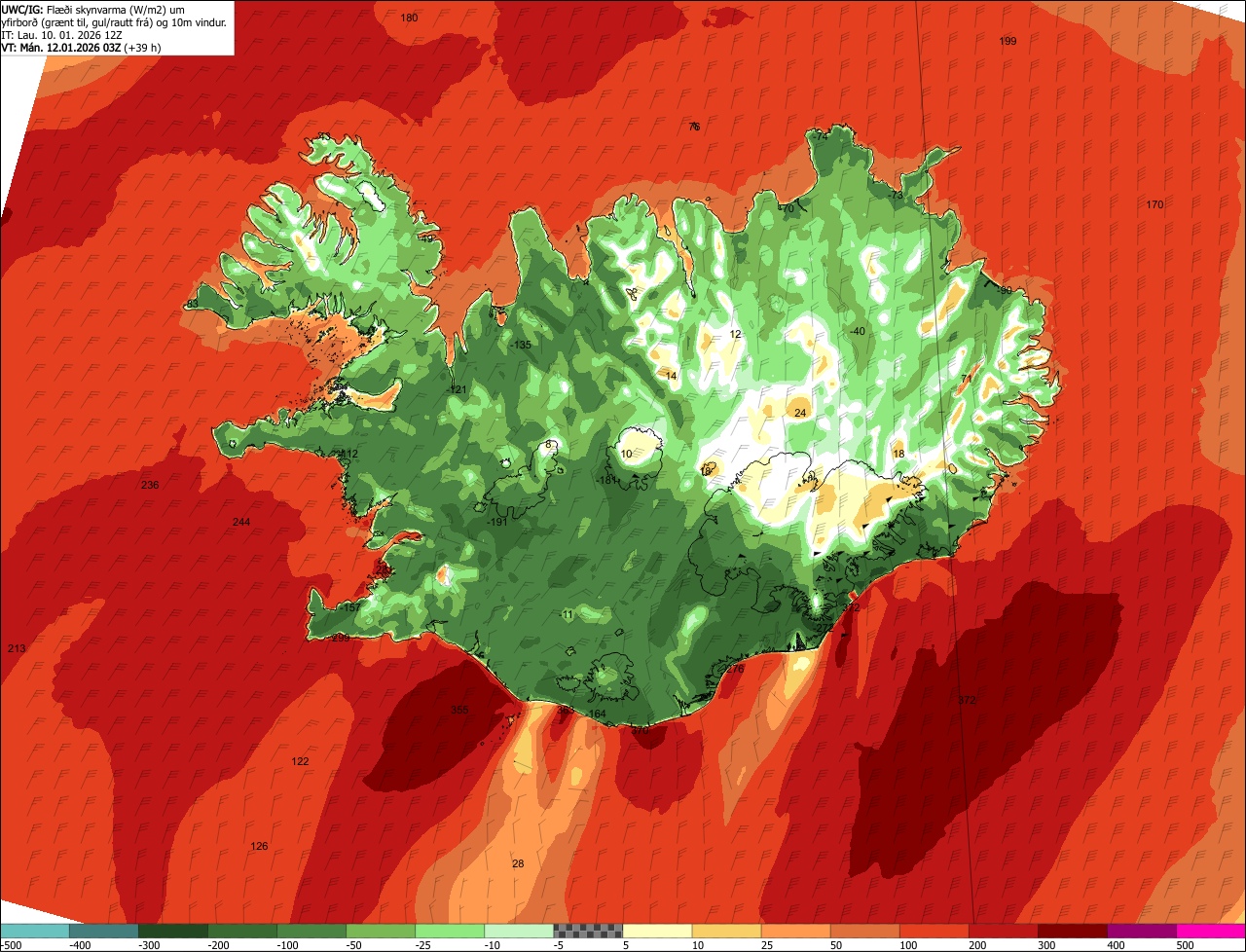Screen dimensions: 1246x952
Task: Click the '180' value at the top of the map
Action: pyautogui.click(x=410, y=18)
